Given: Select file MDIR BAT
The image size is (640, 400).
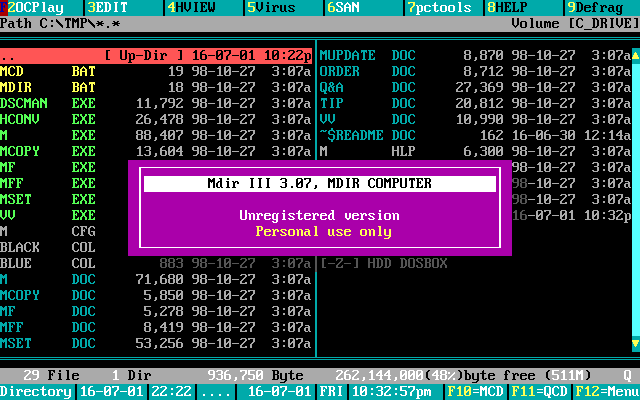Looking at the screenshot, I should pos(156,87).
